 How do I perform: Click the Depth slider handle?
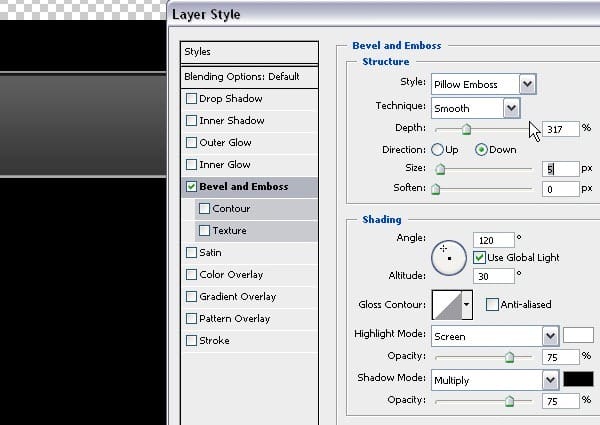tap(466, 129)
